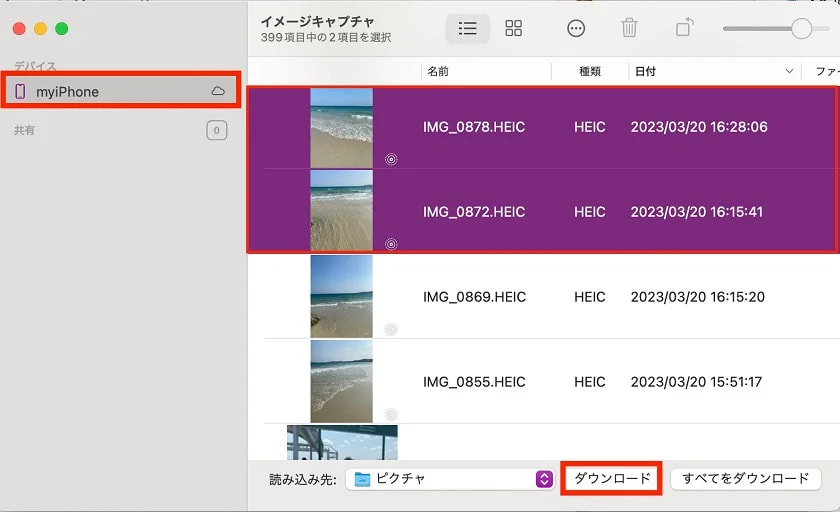Screen dimensions: 840x512
Task: Open the more options ellipsis menu
Action: pos(576,28)
